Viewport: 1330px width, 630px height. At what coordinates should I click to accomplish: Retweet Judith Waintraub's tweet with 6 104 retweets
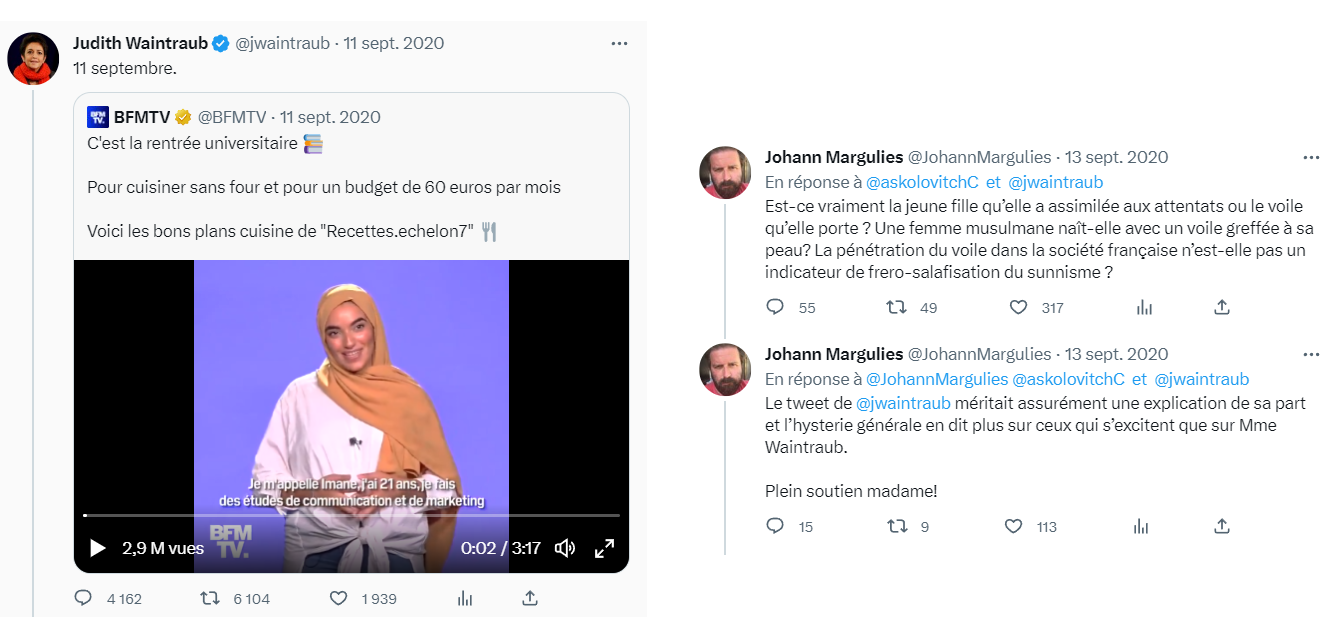(210, 598)
